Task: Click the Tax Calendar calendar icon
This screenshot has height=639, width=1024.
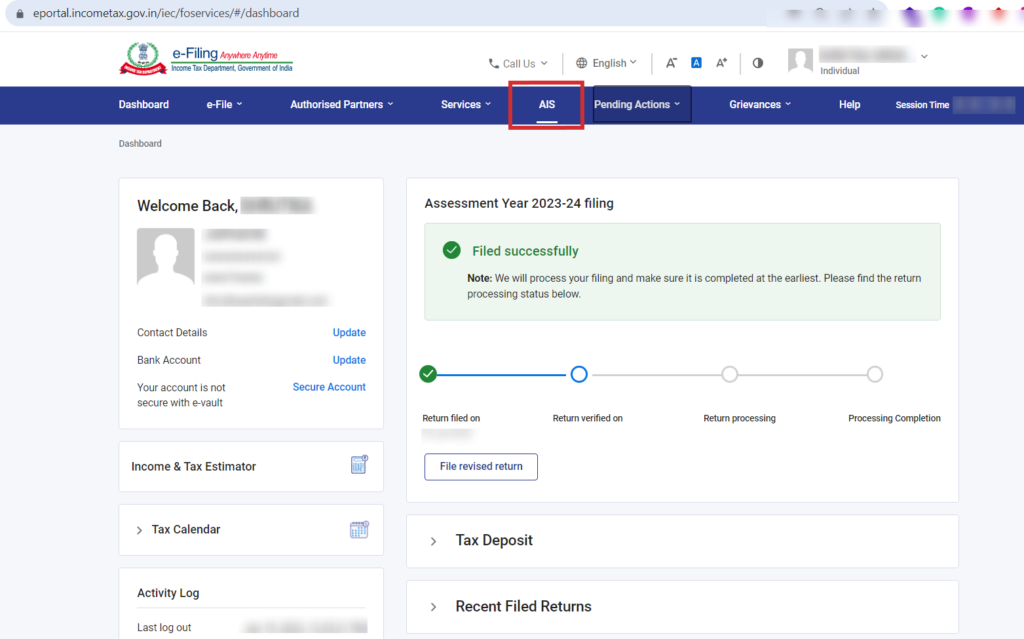Action: (x=359, y=529)
